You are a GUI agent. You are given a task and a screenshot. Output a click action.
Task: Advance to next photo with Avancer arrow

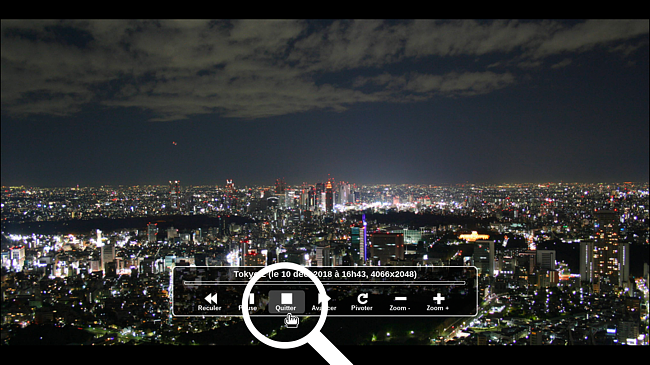click(324, 298)
